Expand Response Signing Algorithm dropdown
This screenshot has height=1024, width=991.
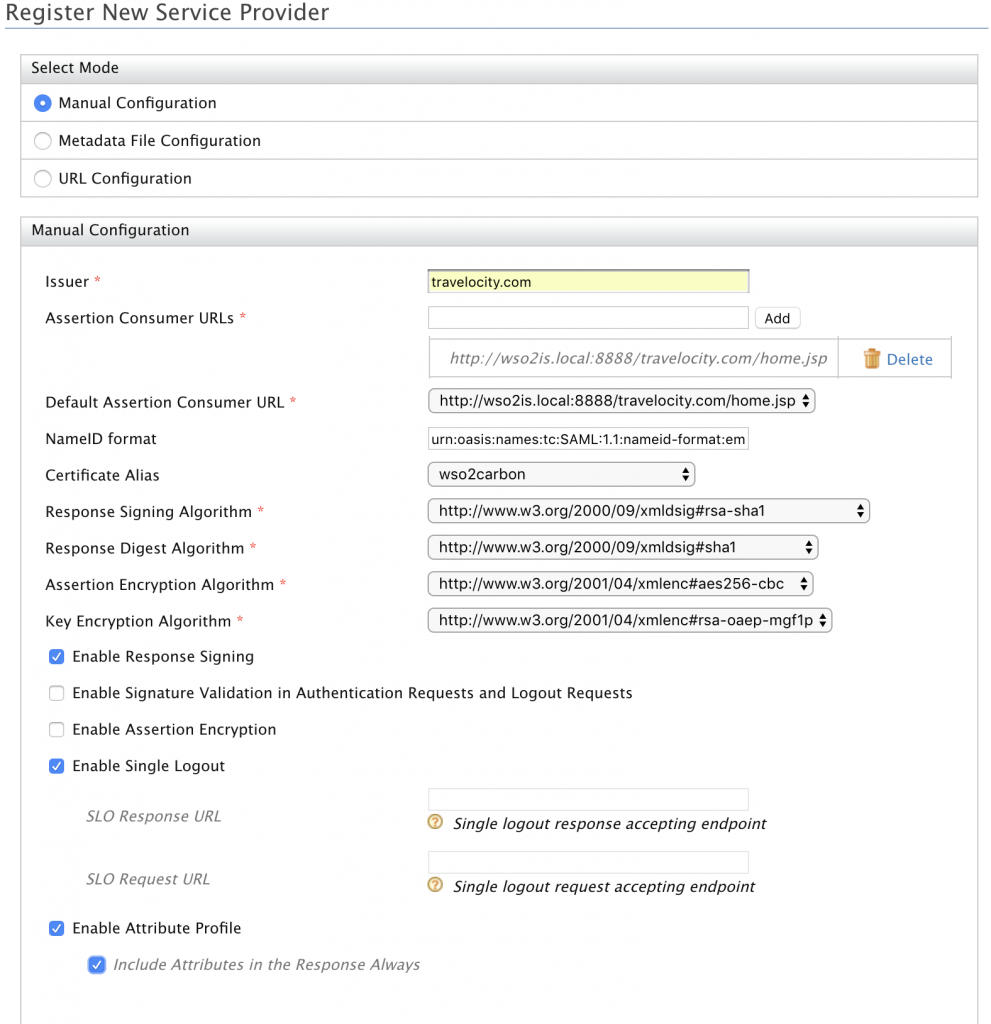coord(648,511)
